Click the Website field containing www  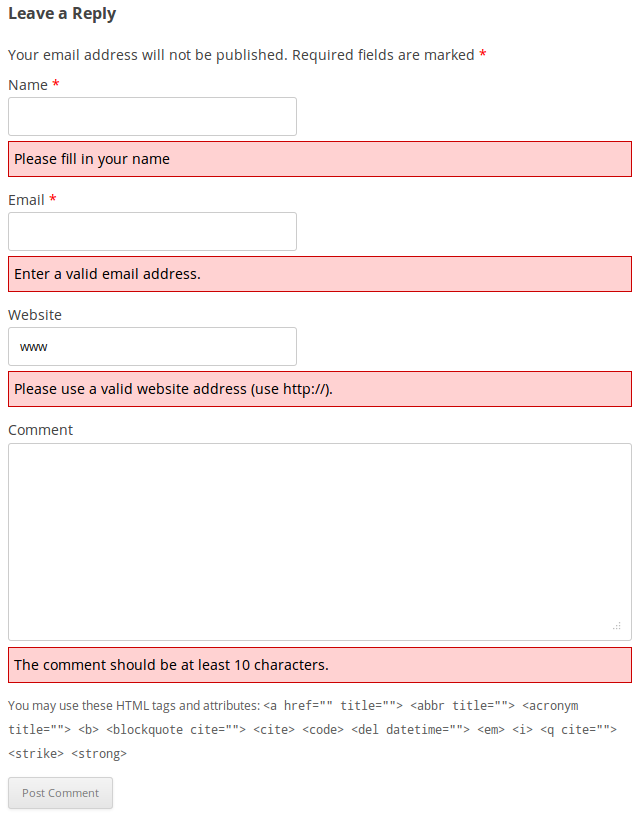click(x=152, y=347)
